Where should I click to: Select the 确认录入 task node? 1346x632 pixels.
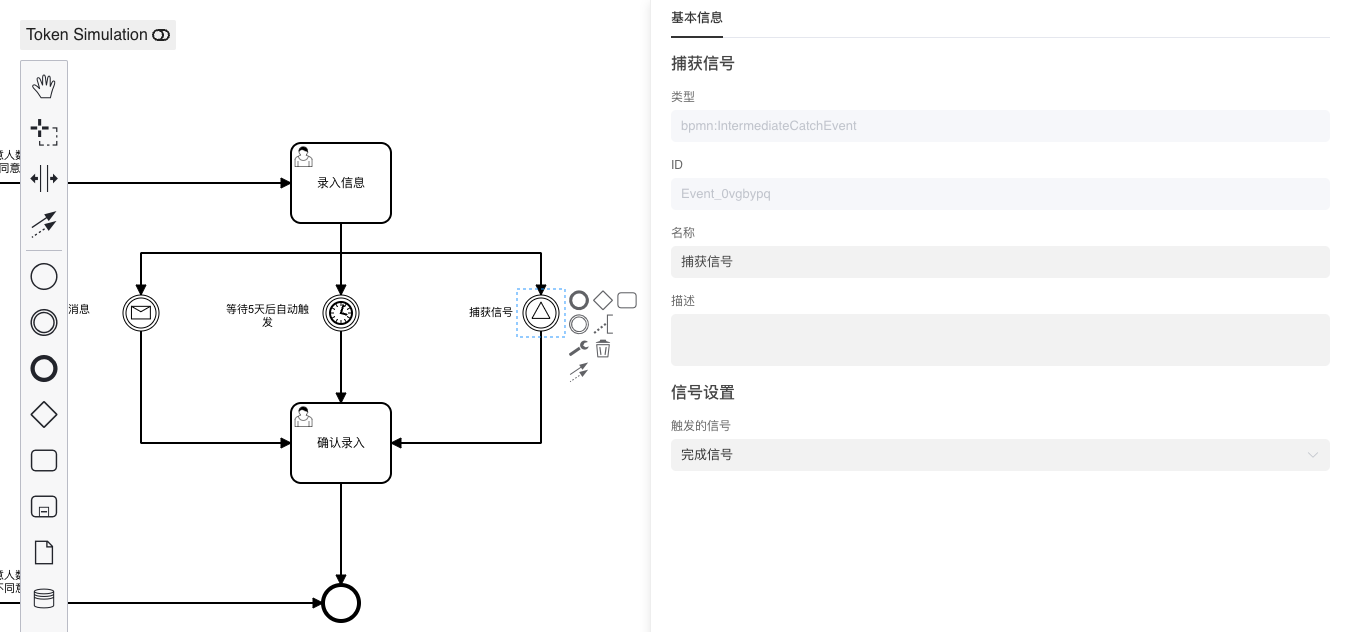(340, 442)
